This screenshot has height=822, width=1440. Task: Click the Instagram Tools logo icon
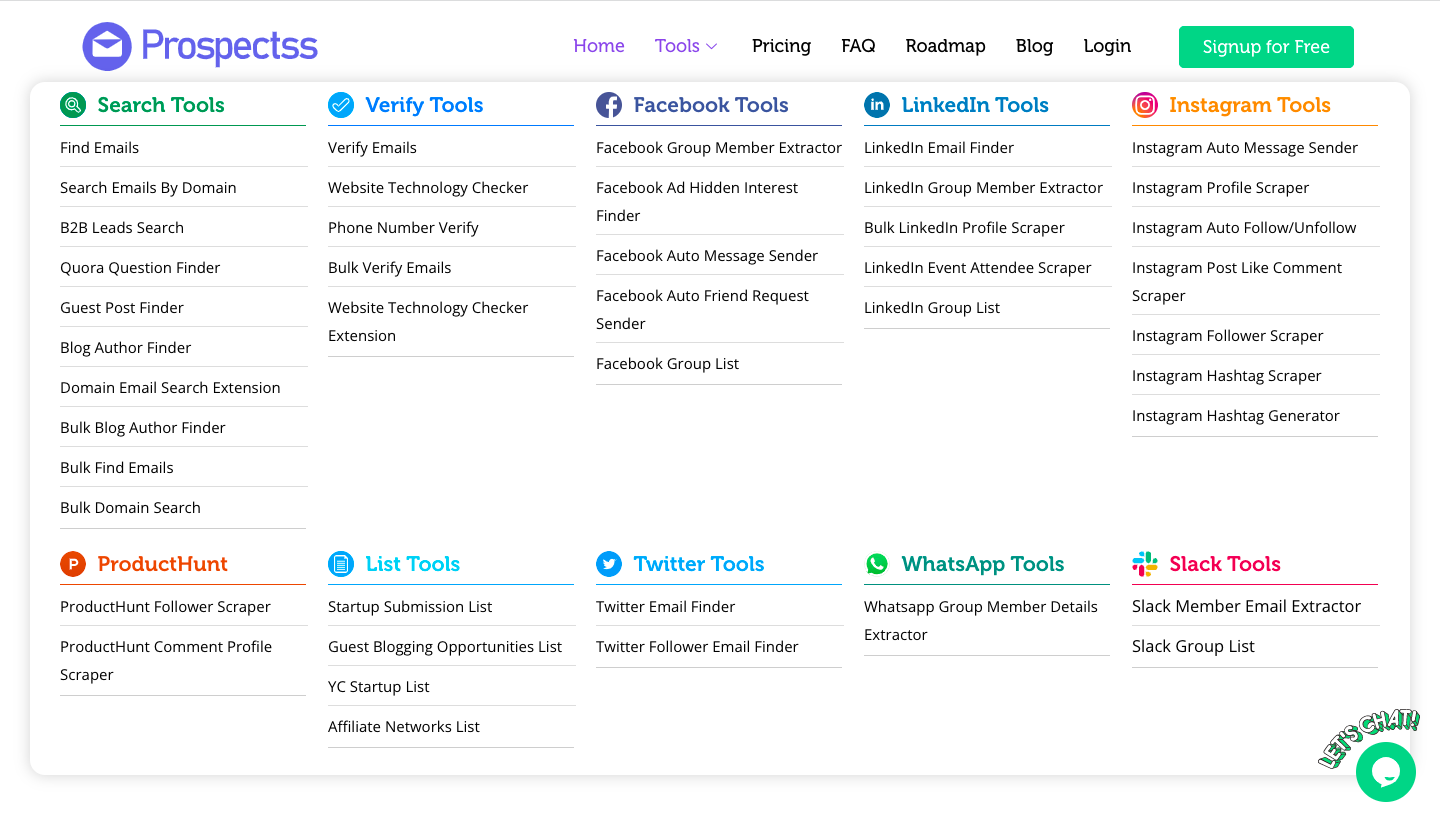click(1145, 105)
